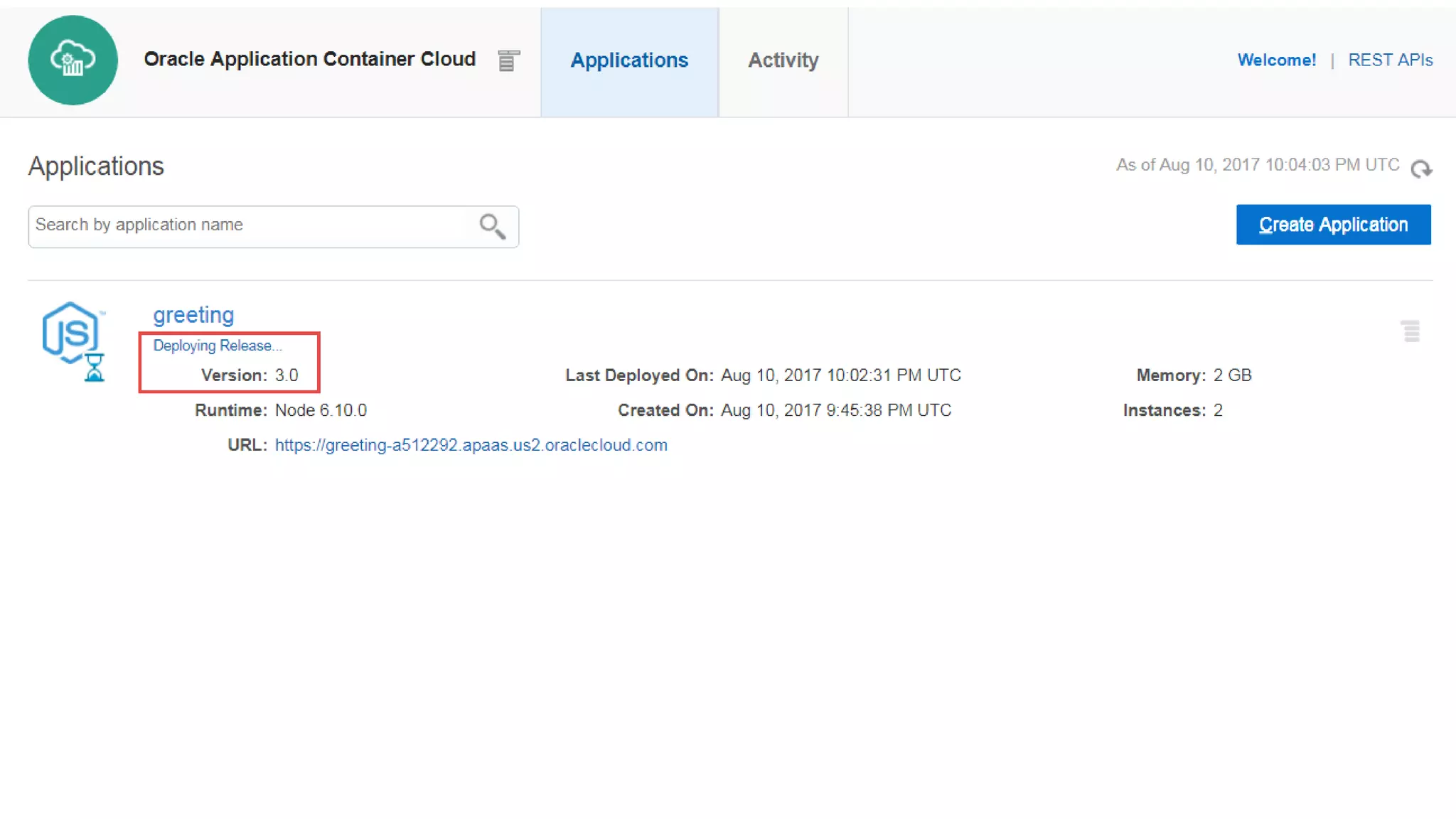
Task: Open the greeting-a512292 oraclecloud.com URL
Action: 471,445
